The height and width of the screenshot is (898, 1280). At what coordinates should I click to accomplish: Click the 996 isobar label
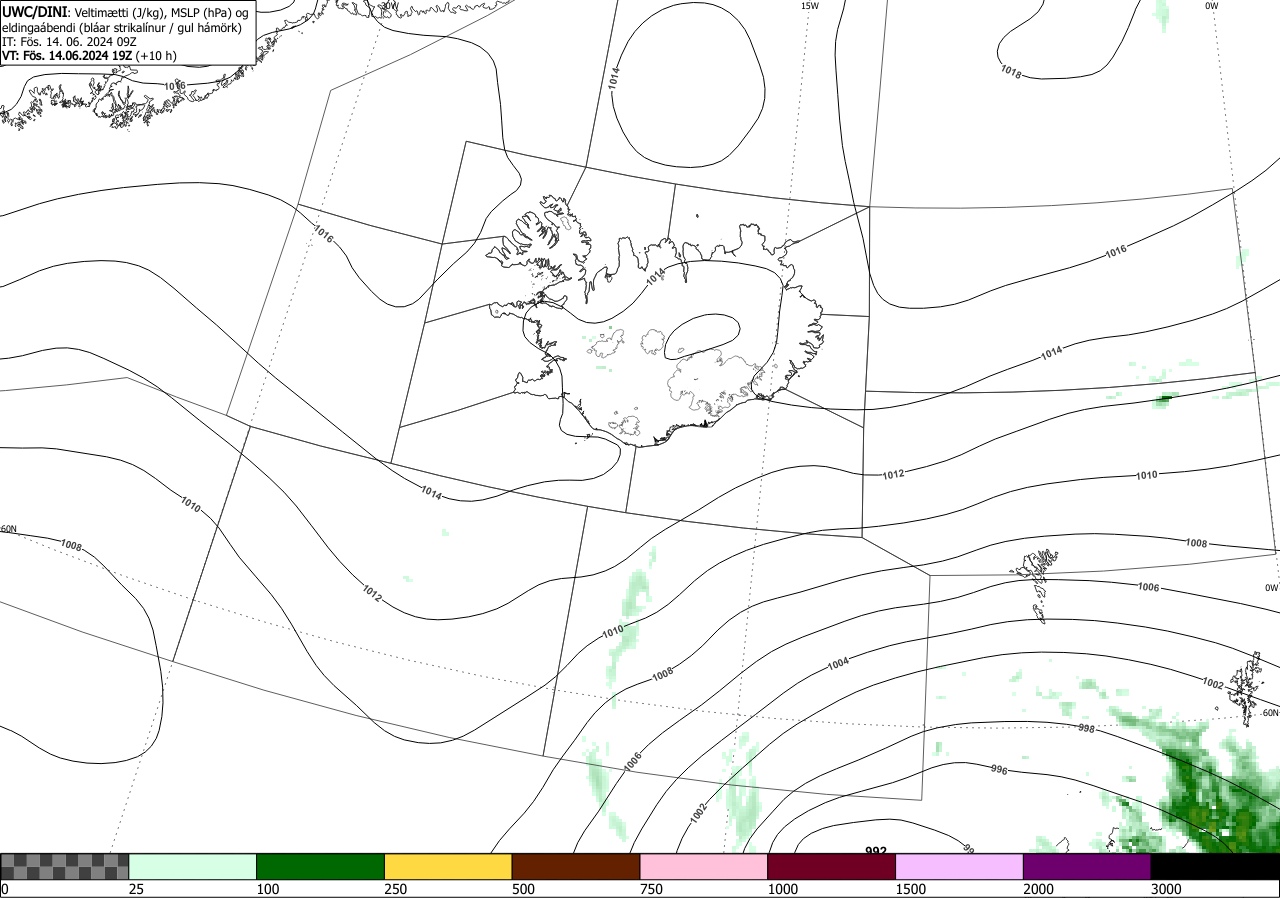(x=998, y=769)
